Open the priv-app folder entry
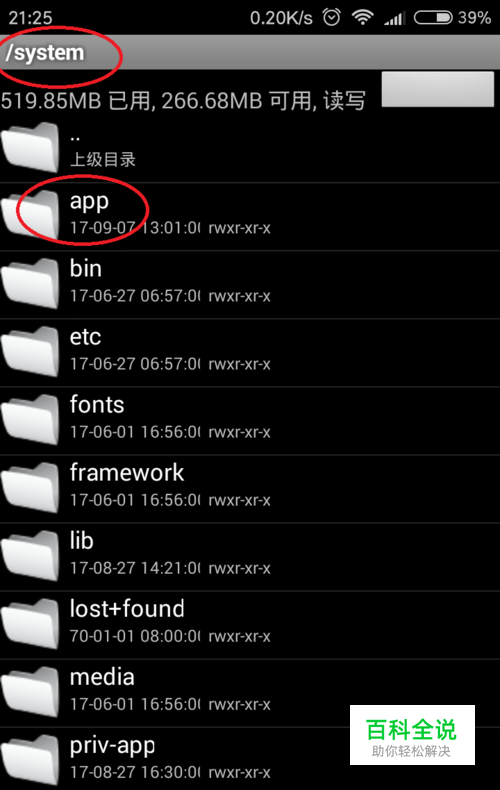500x790 pixels. (x=250, y=759)
